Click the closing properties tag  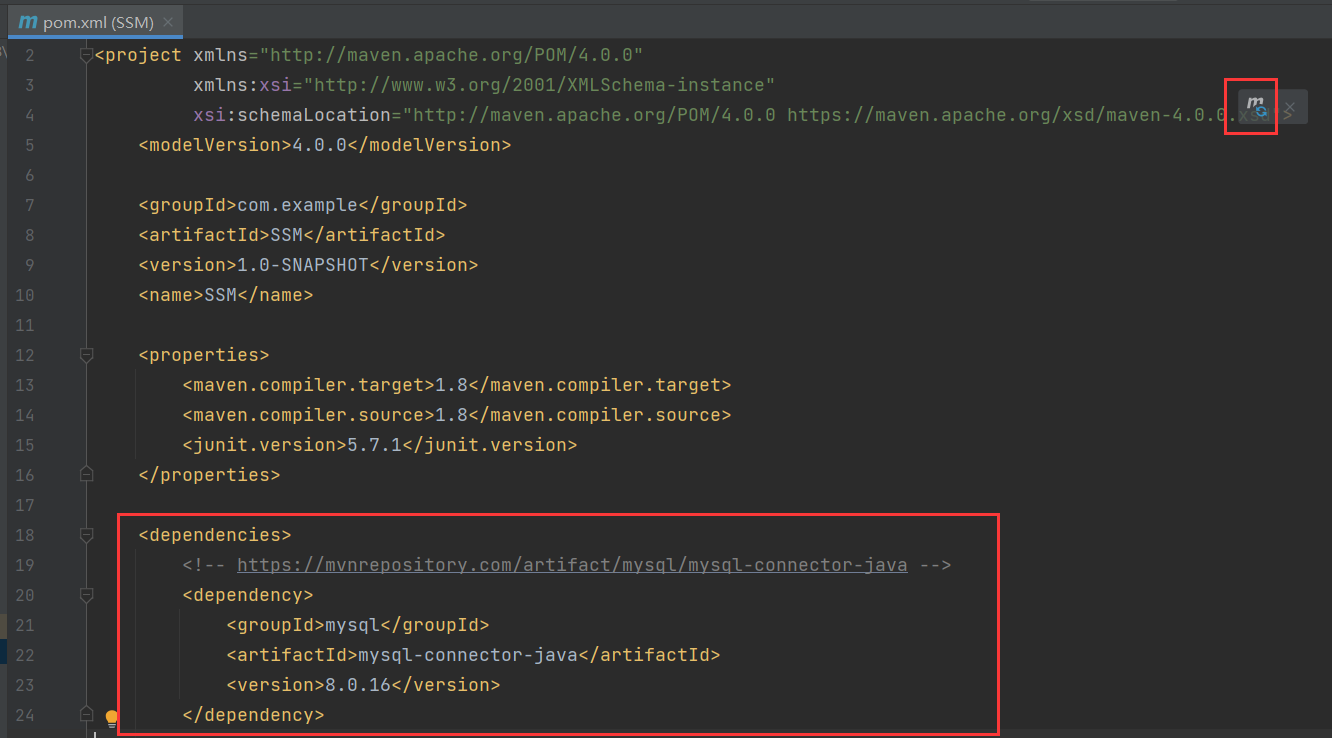click(209, 475)
